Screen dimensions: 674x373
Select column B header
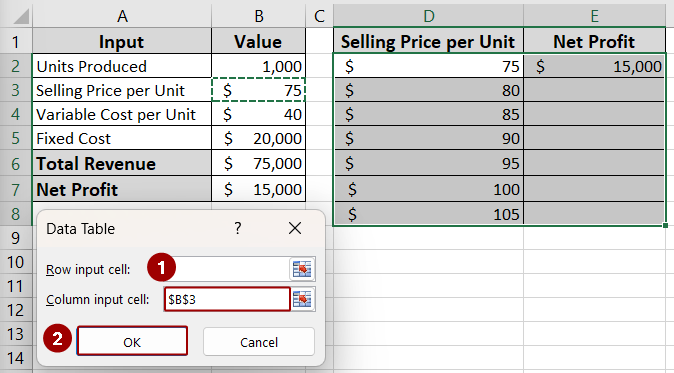point(259,16)
